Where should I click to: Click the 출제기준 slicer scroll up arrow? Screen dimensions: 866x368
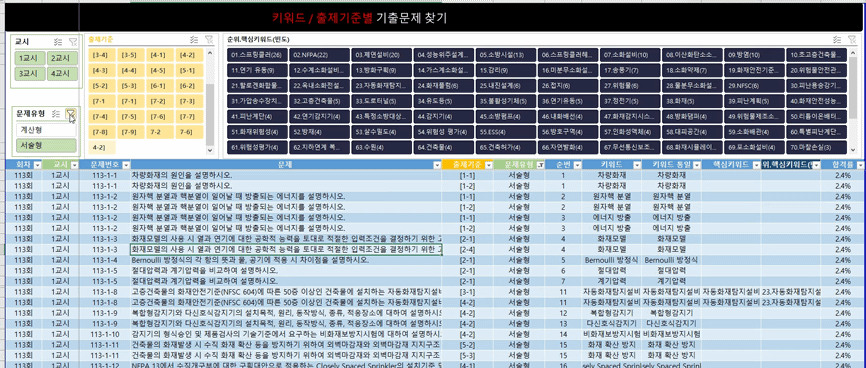(210, 52)
